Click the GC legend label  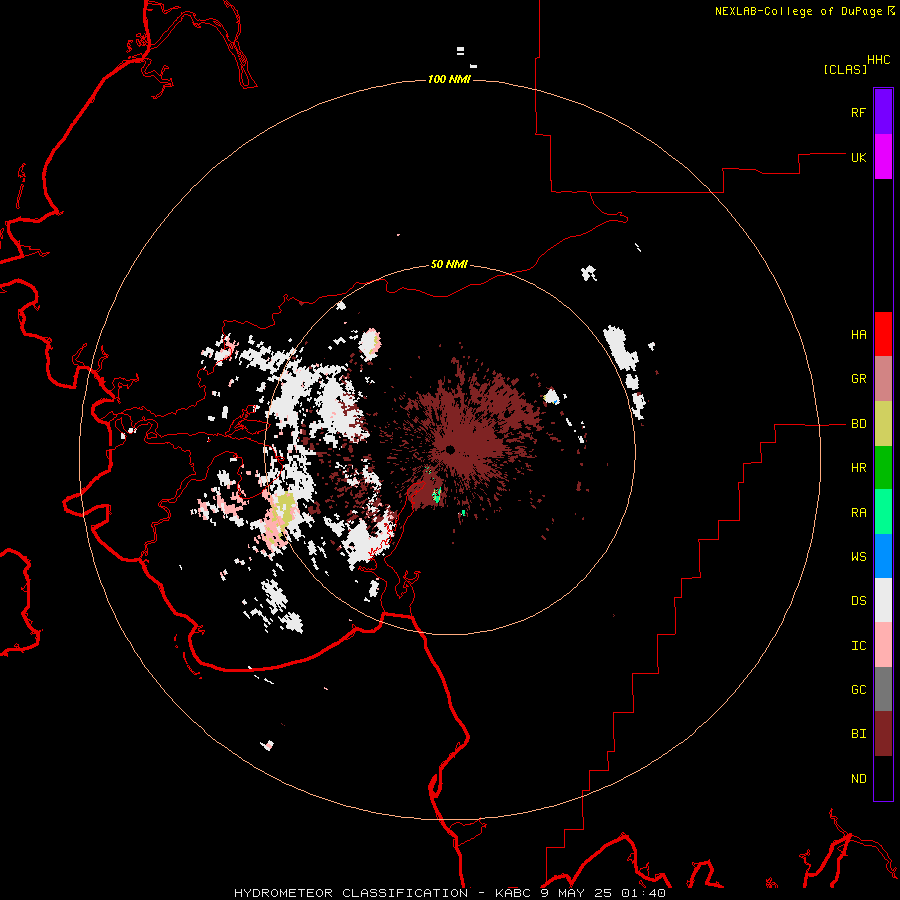point(858,690)
